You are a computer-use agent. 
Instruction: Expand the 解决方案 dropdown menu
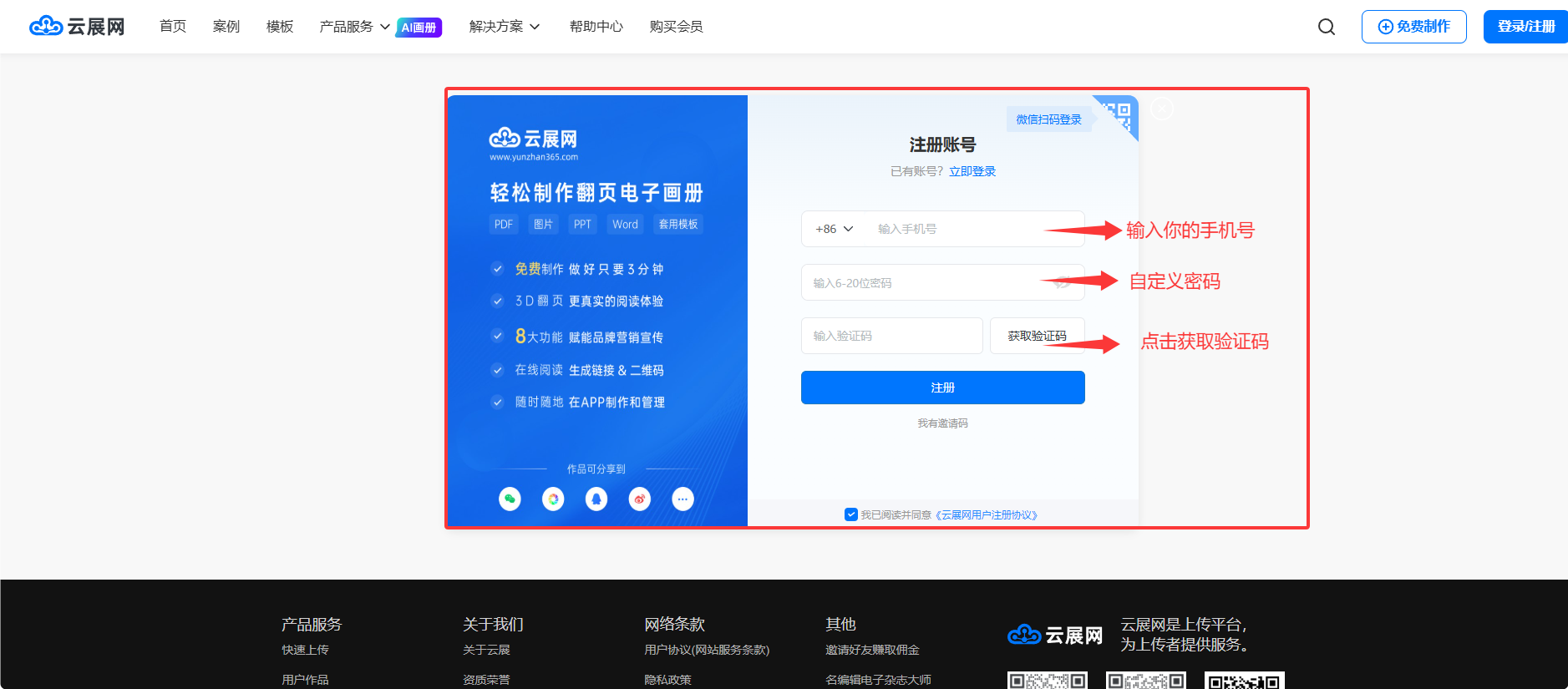(504, 27)
